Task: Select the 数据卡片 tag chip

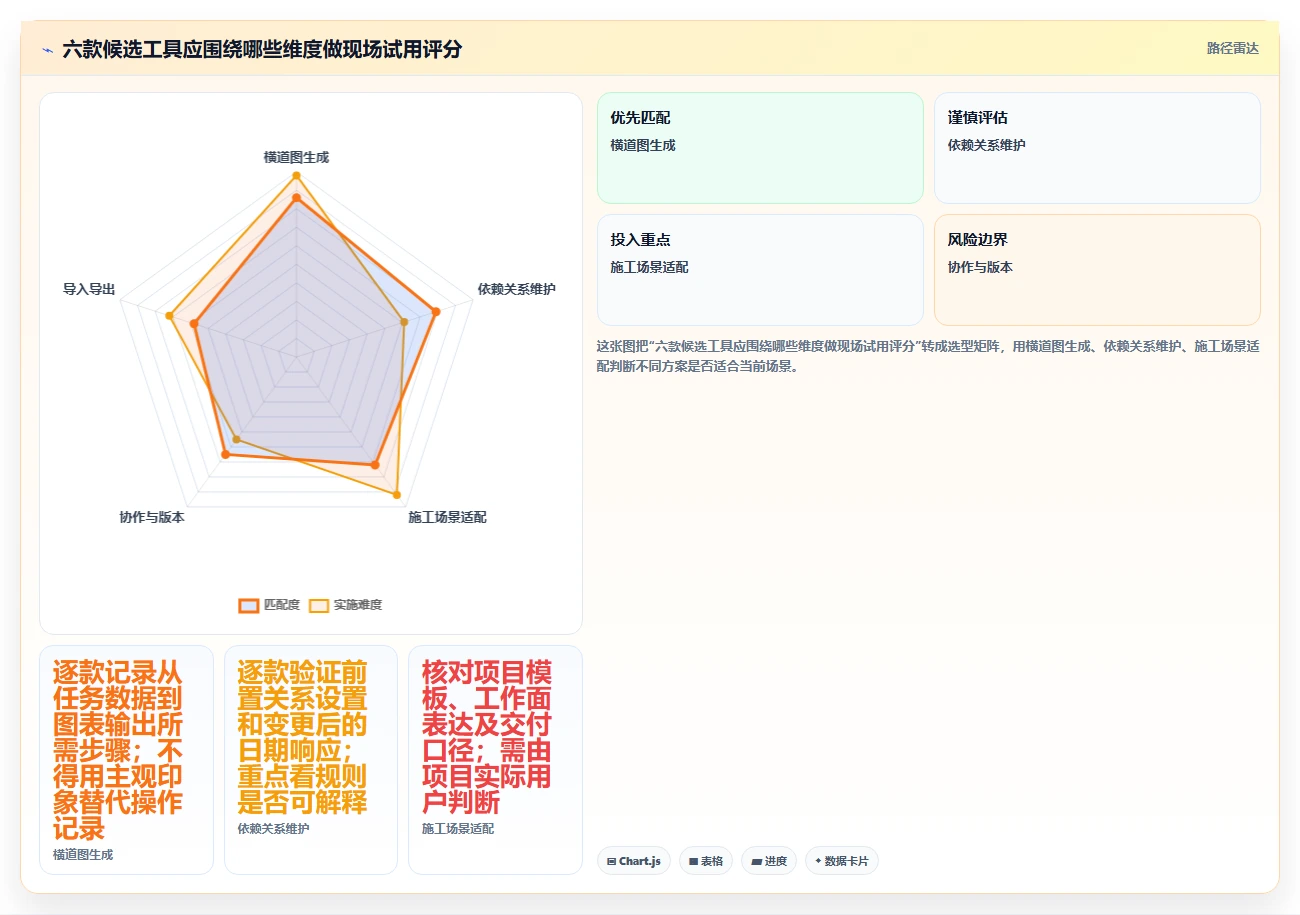Action: 842,861
